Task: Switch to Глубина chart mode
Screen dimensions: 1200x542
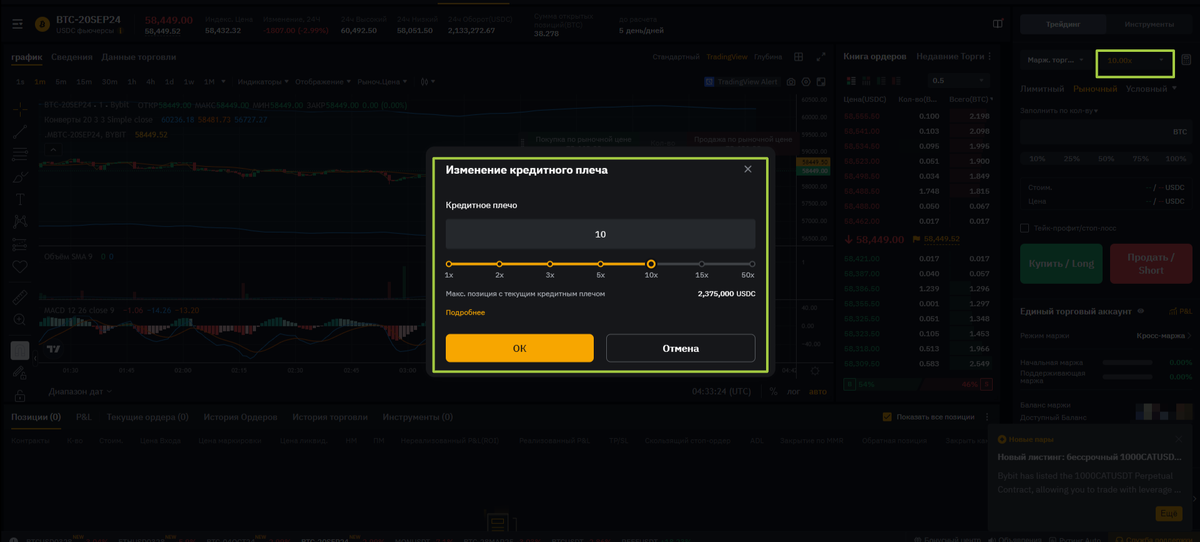Action: [768, 57]
